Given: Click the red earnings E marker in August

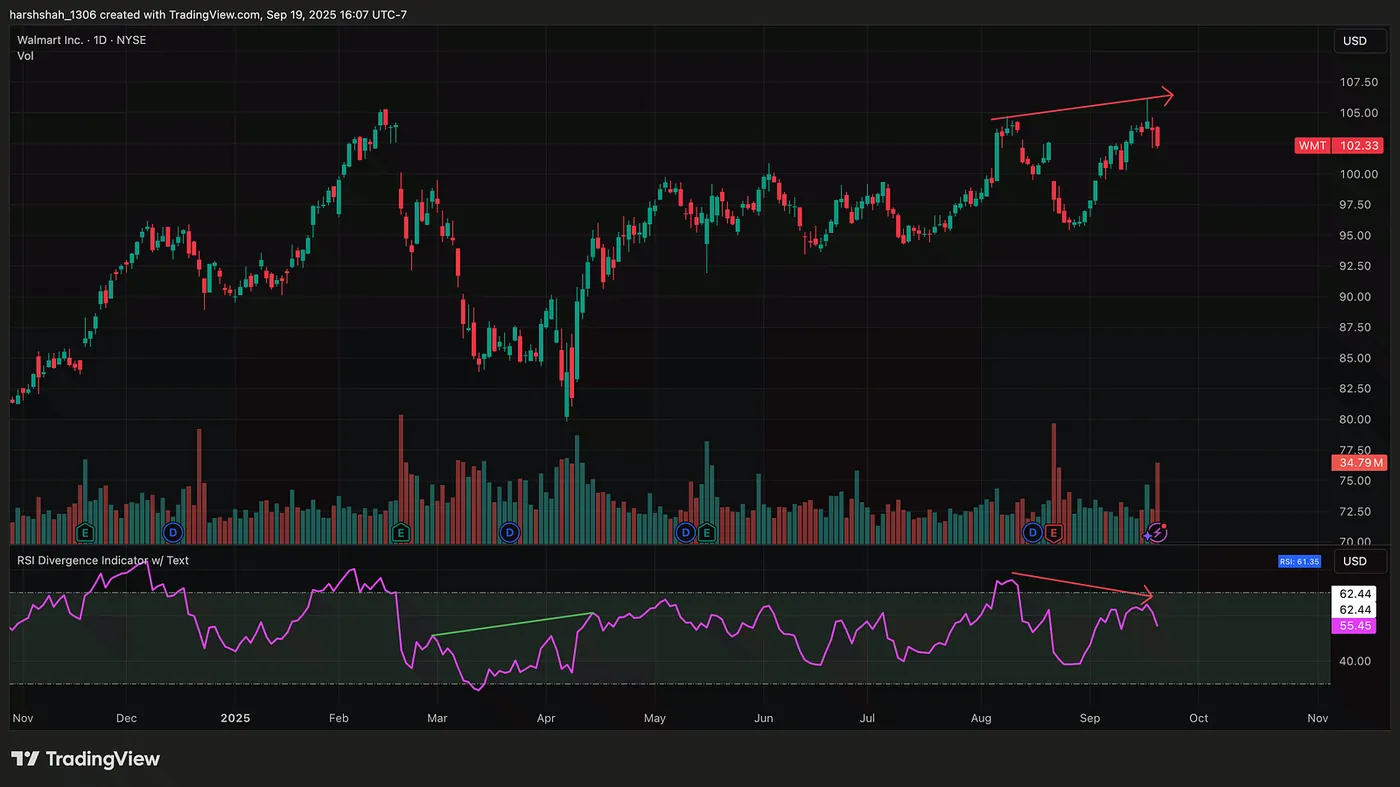Looking at the screenshot, I should pos(1053,532).
